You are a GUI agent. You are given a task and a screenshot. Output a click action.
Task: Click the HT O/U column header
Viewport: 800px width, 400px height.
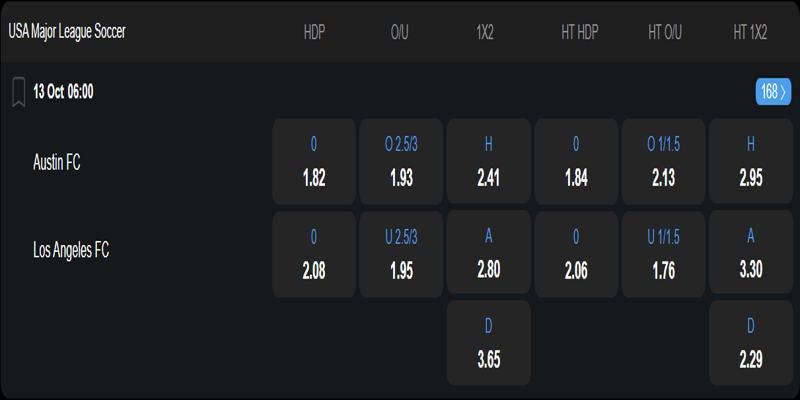[x=664, y=32]
